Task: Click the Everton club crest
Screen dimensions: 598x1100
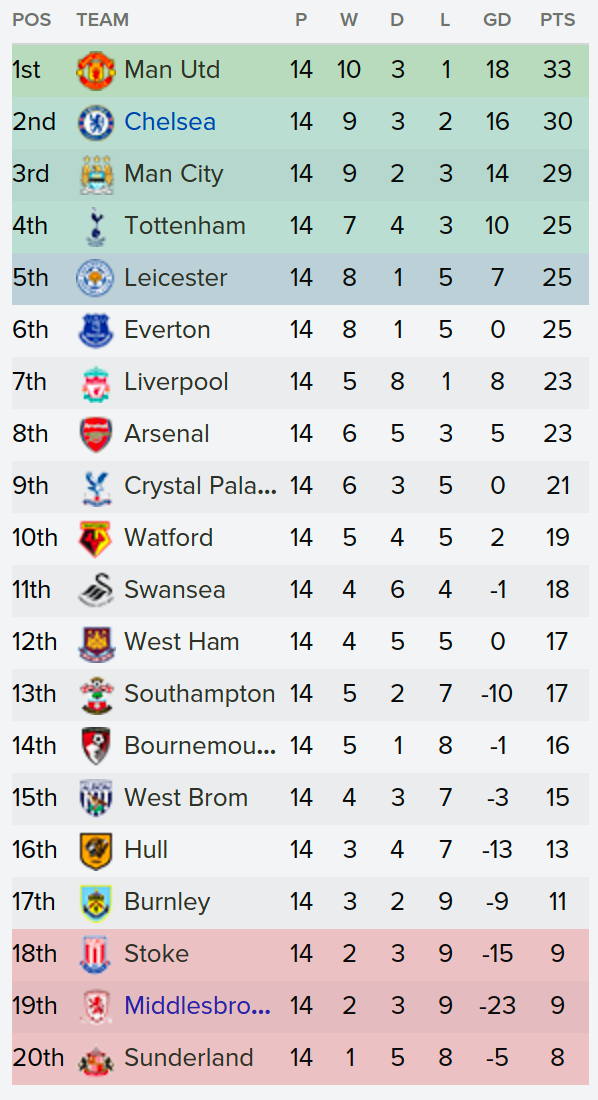Action: tap(95, 330)
